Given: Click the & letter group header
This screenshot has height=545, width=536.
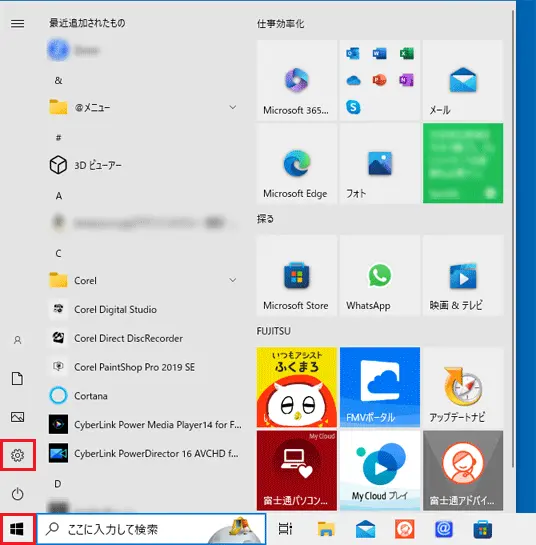Looking at the screenshot, I should click(58, 81).
